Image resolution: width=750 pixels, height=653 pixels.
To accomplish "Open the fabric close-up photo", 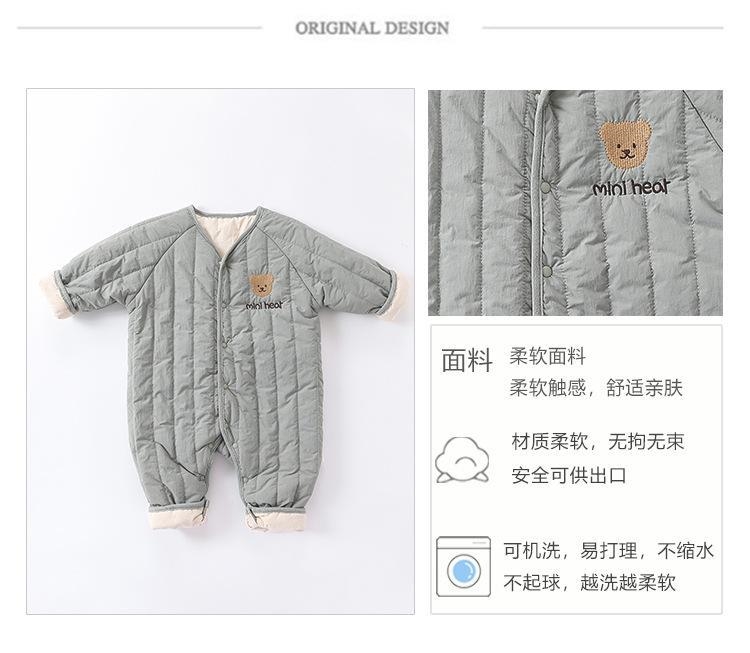I will pyautogui.click(x=575, y=203).
